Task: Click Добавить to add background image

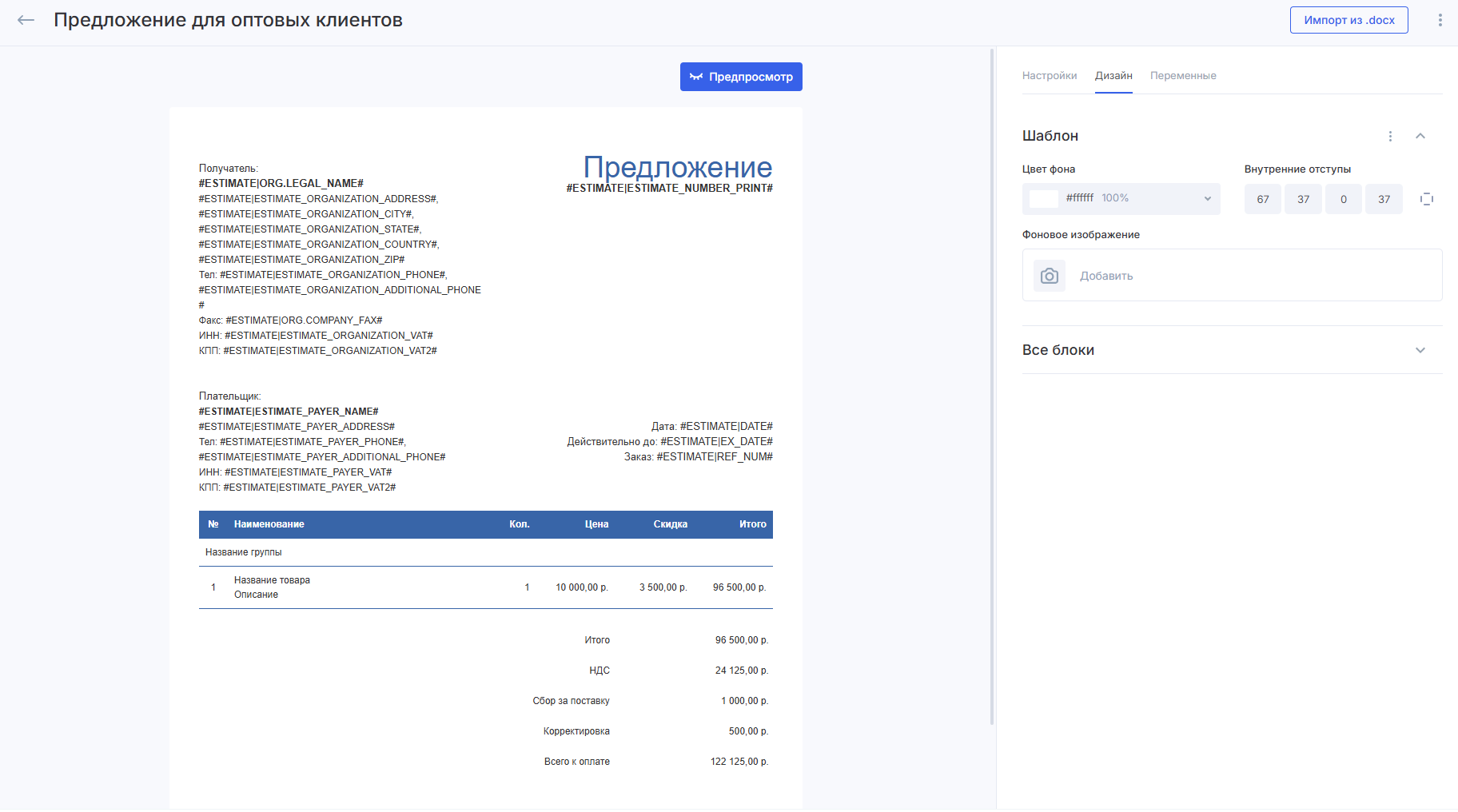Action: tap(1106, 276)
